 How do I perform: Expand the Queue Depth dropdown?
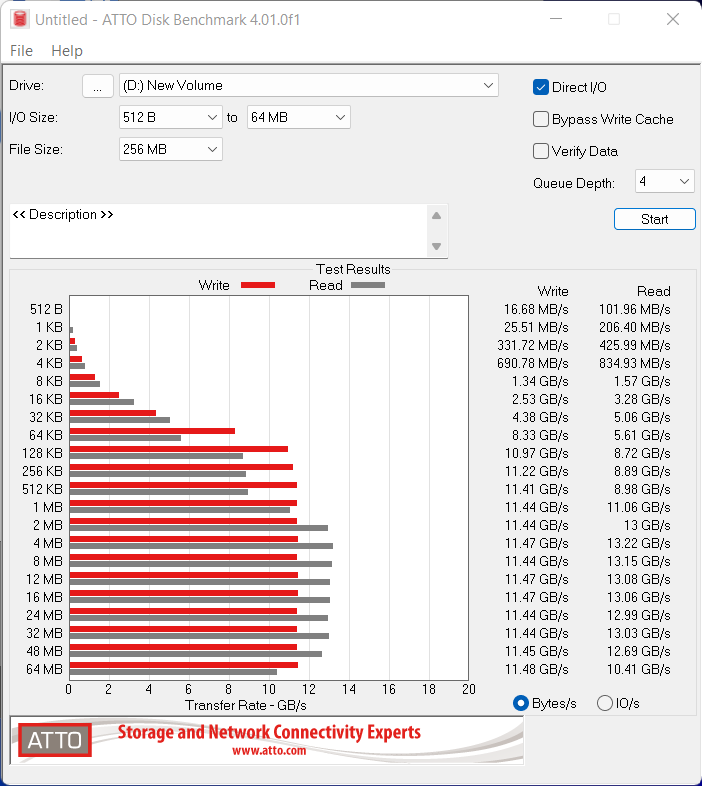click(x=664, y=181)
